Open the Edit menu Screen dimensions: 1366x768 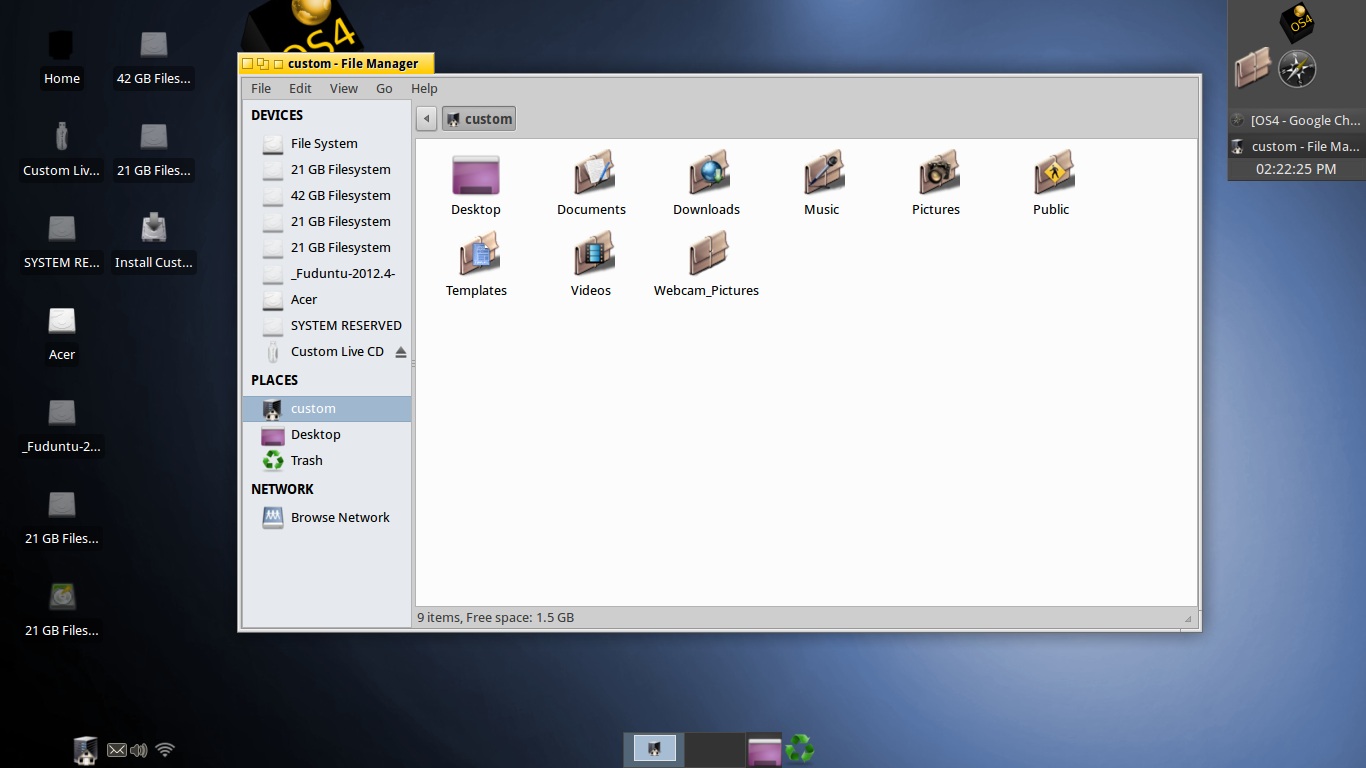[300, 88]
